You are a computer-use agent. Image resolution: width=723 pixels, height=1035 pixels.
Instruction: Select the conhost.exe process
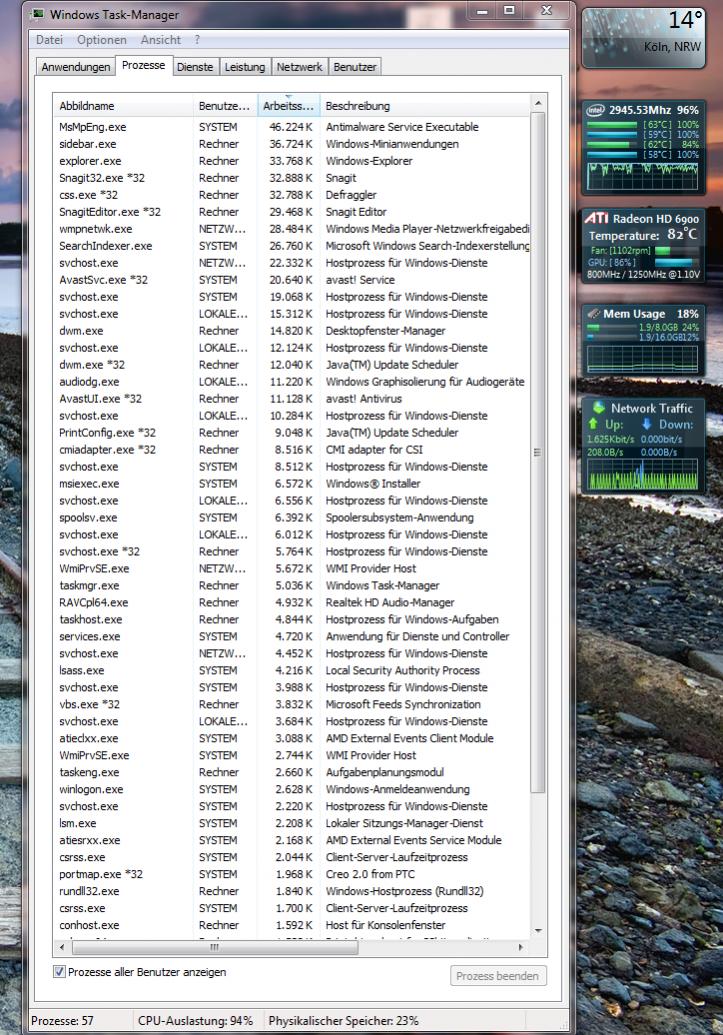292,925
